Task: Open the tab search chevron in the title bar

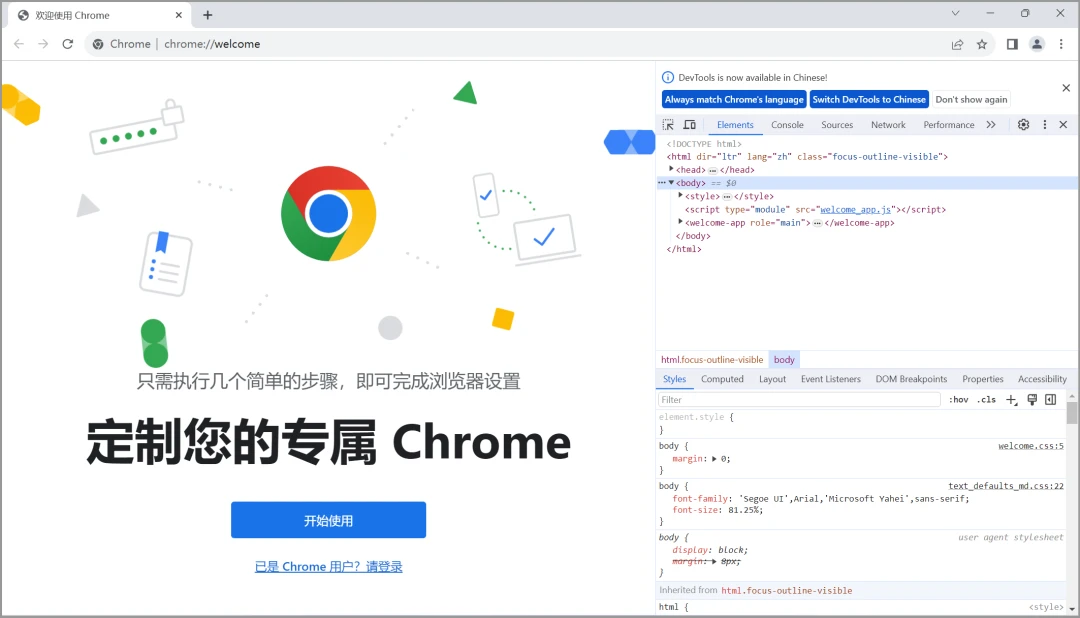Action: coord(955,13)
